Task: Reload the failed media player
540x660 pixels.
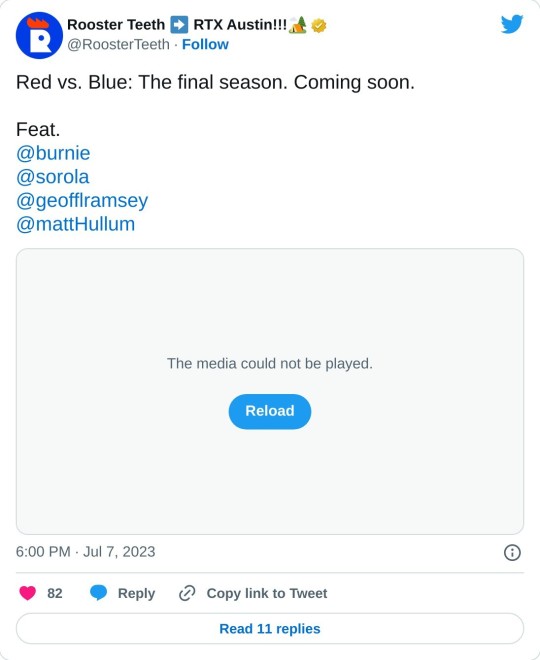Action: pyautogui.click(x=270, y=411)
